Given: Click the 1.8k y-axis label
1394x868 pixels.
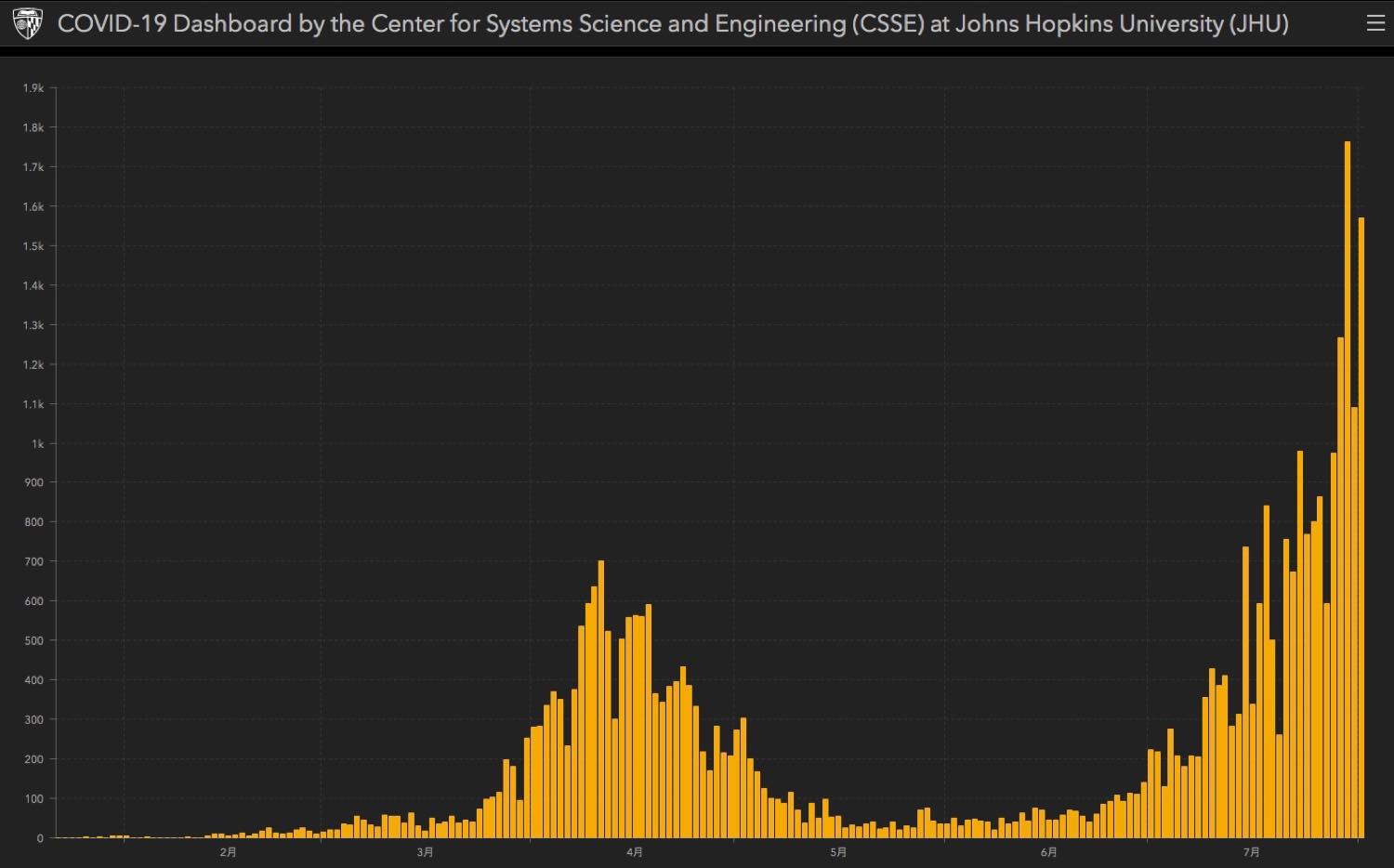Looking at the screenshot, I should (x=33, y=127).
